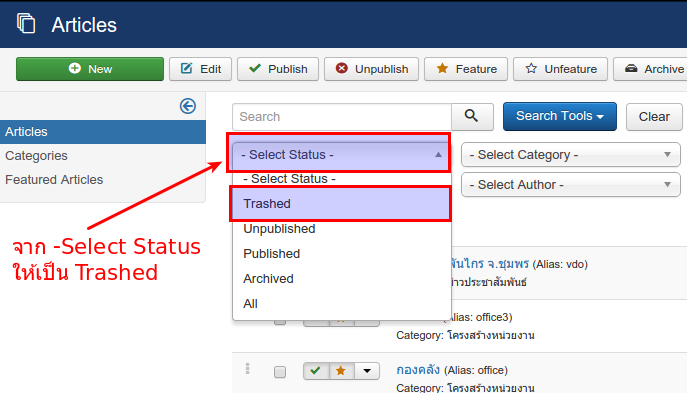687x393 pixels.
Task: Click the Unpublish toolbar button
Action: (x=372, y=69)
